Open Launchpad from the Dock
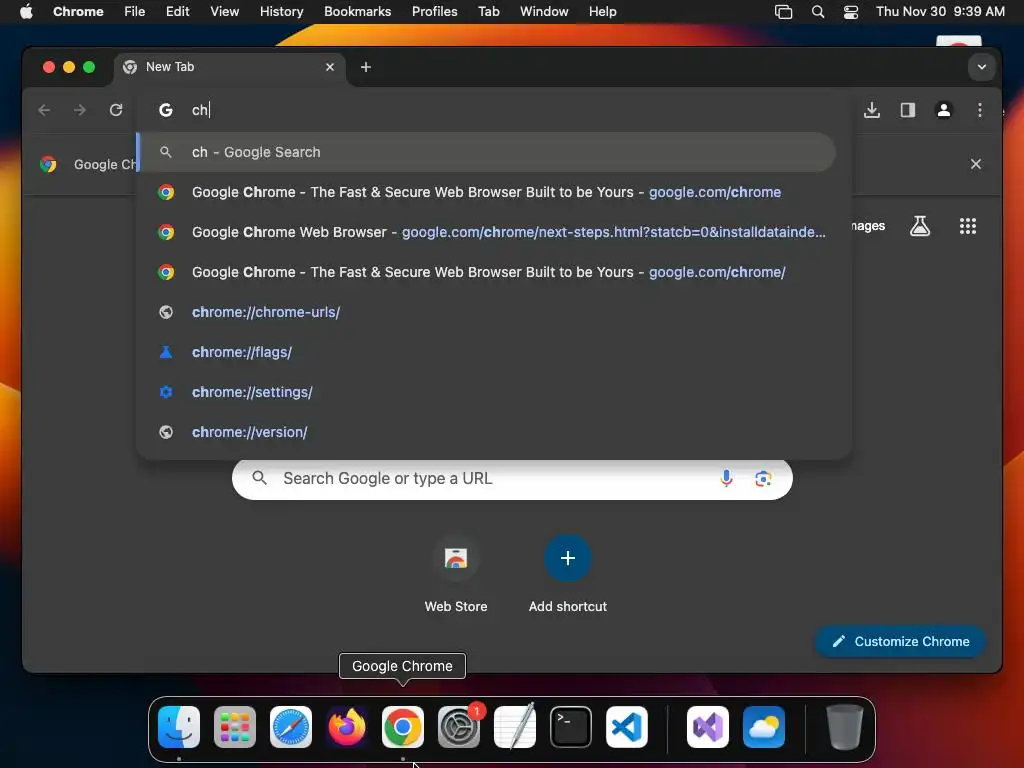This screenshot has height=768, width=1024. tap(235, 727)
